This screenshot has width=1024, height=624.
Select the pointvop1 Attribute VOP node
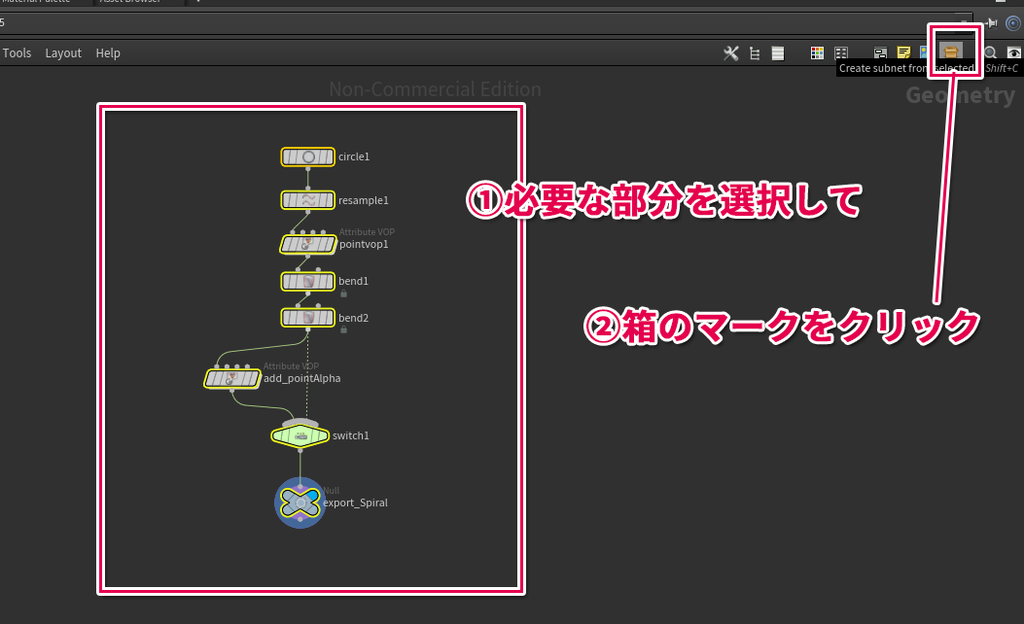click(x=308, y=244)
